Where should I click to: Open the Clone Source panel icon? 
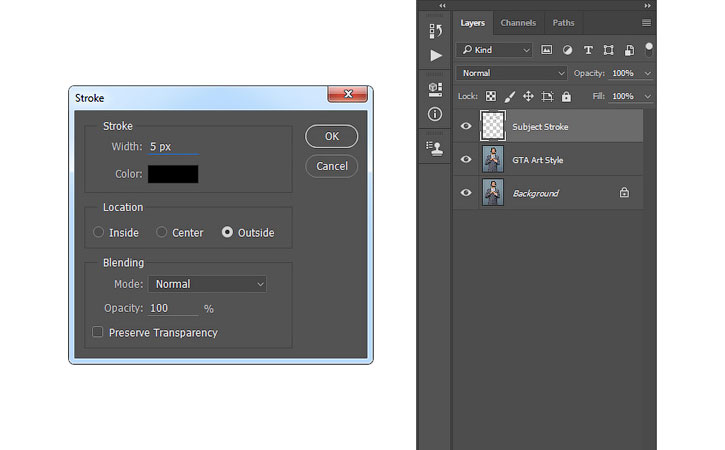click(x=435, y=148)
